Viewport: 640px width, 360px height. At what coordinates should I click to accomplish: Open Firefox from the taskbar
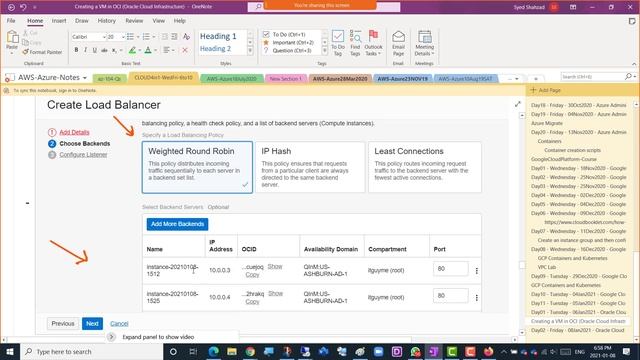[x=489, y=351]
